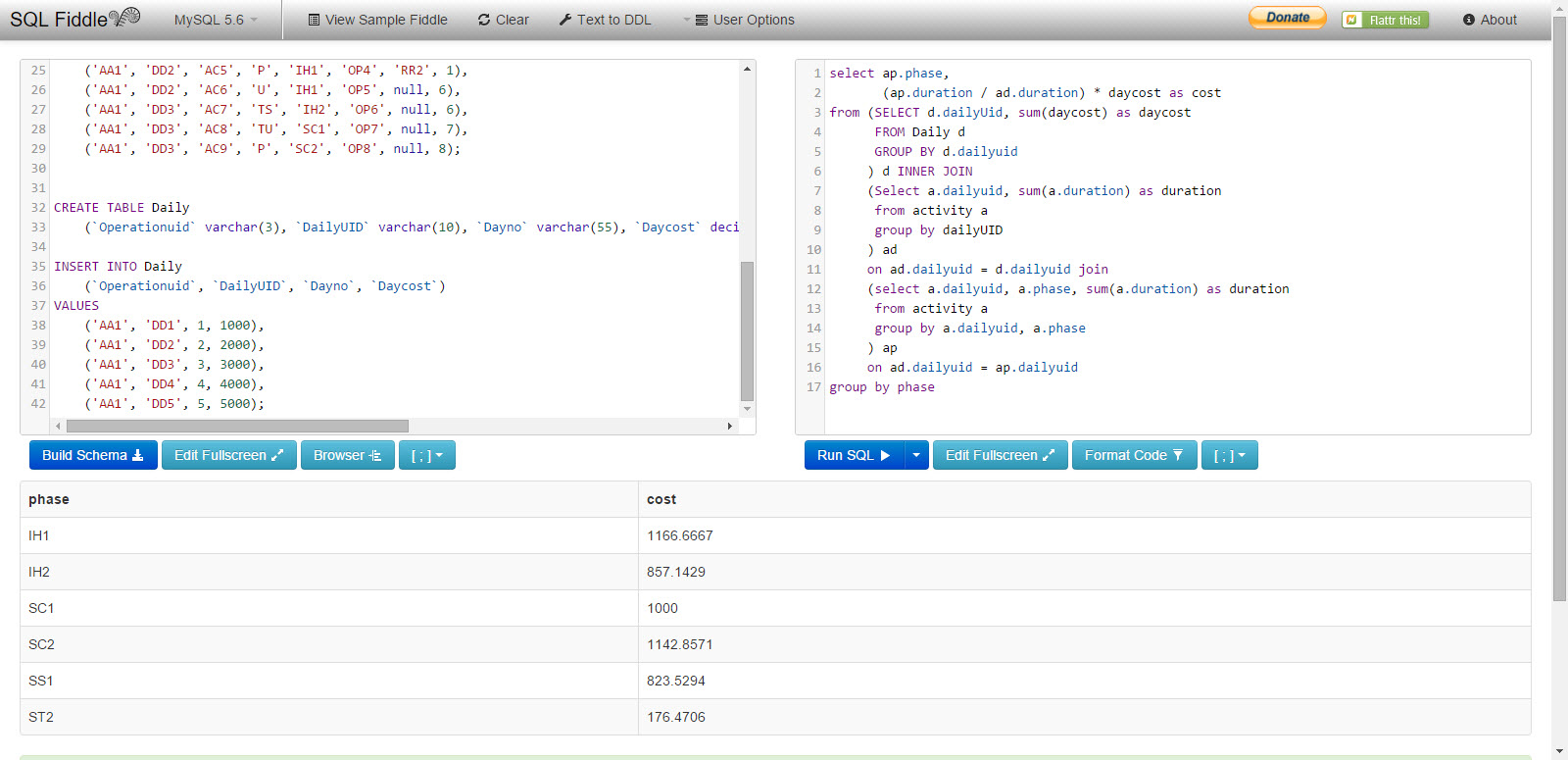Select the 'IH2' phase cell
The width and height of the screenshot is (1568, 760).
[x=329, y=572]
